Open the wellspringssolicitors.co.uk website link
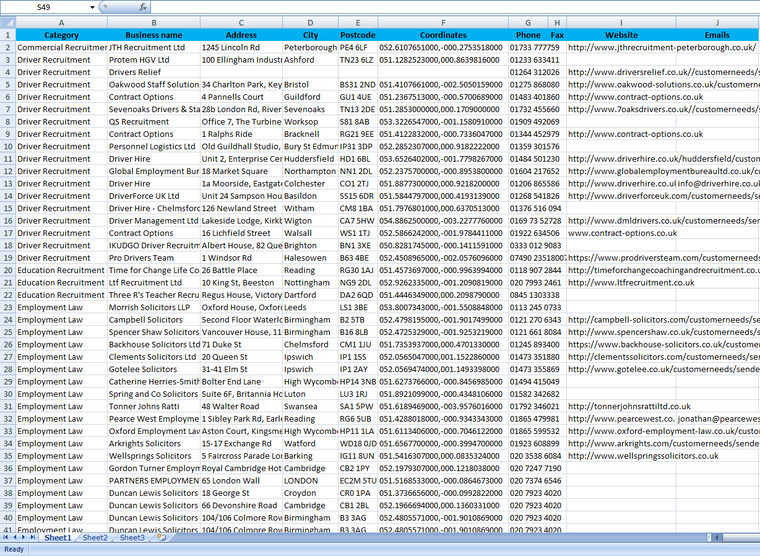This screenshot has width=760, height=556. pyautogui.click(x=643, y=456)
